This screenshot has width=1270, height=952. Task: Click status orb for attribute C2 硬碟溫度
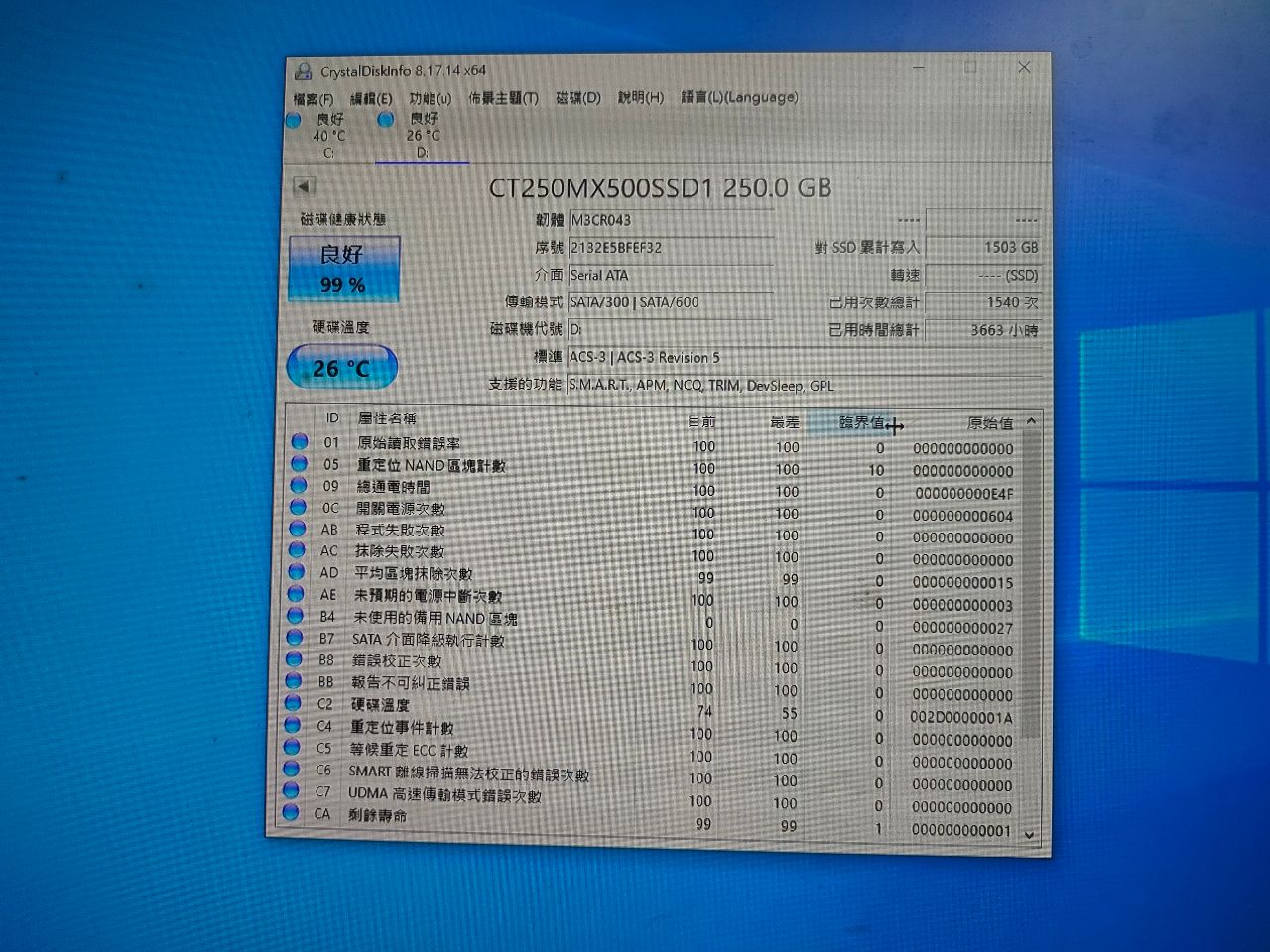coord(293,703)
